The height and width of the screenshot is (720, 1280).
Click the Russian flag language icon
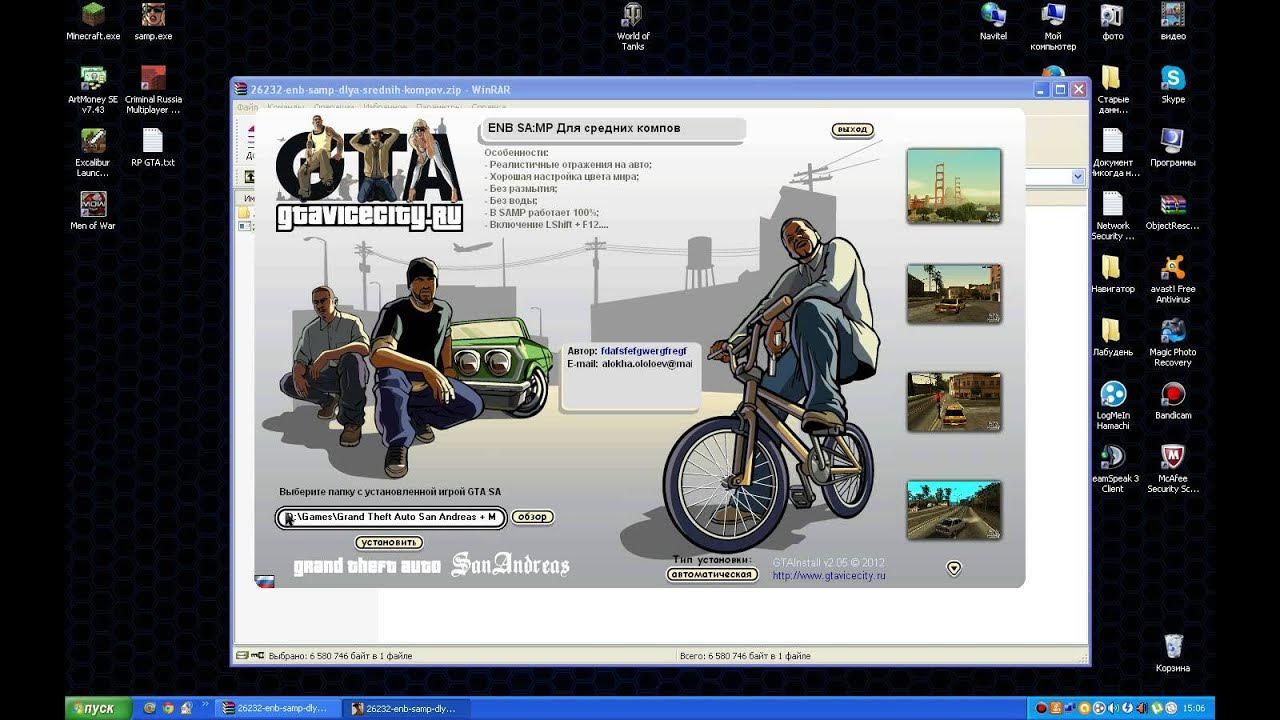click(265, 581)
